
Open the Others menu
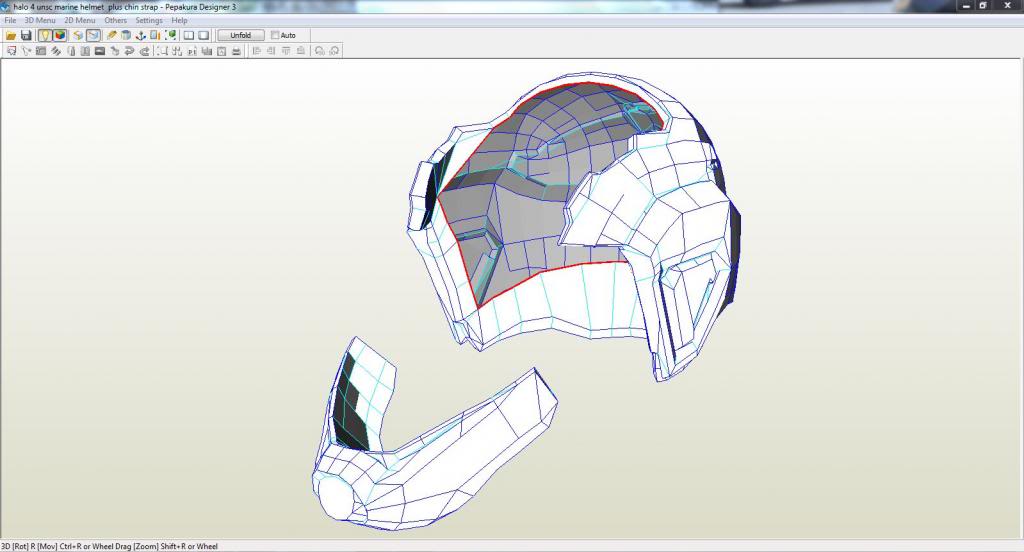point(116,20)
